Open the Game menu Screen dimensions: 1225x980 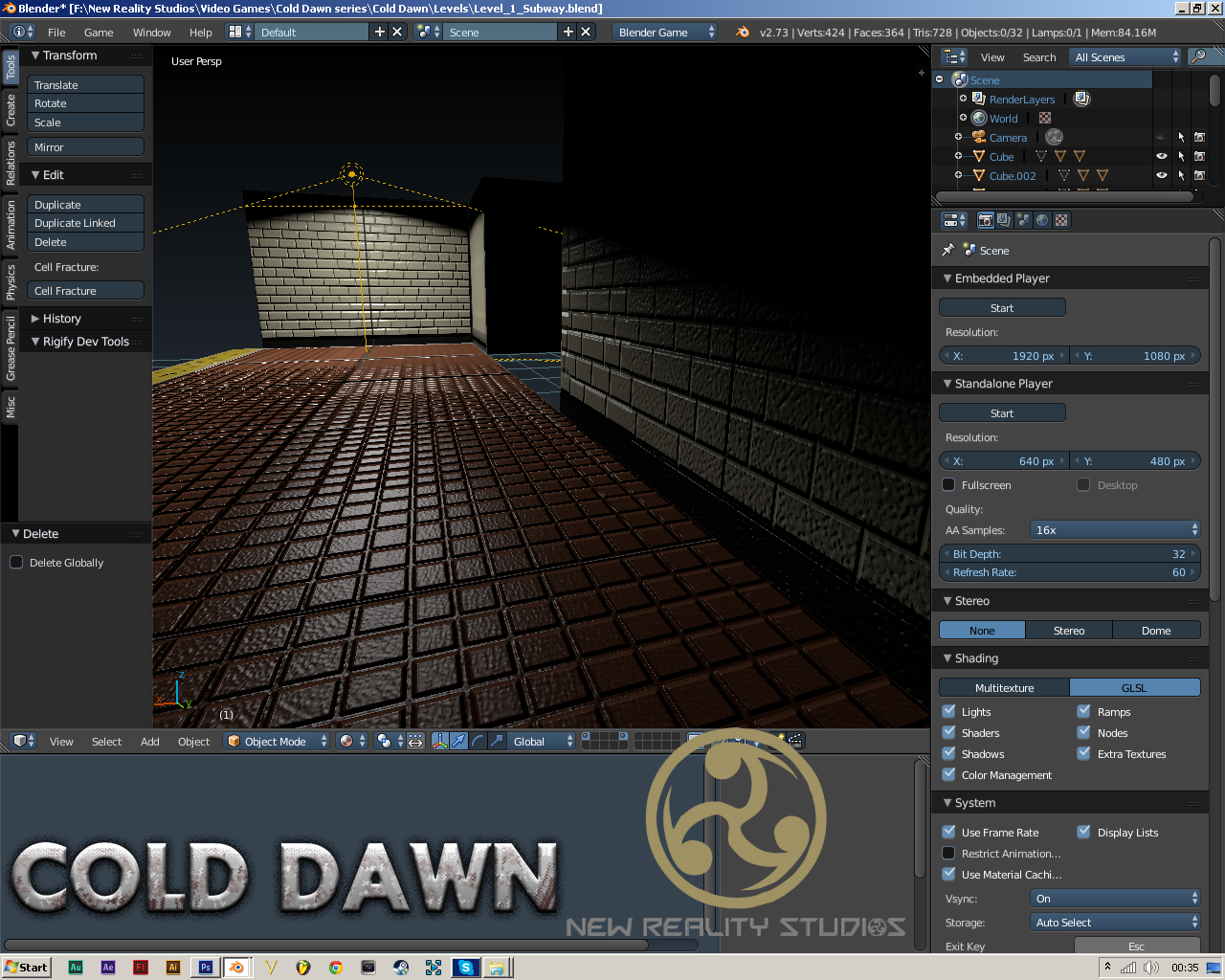click(99, 32)
